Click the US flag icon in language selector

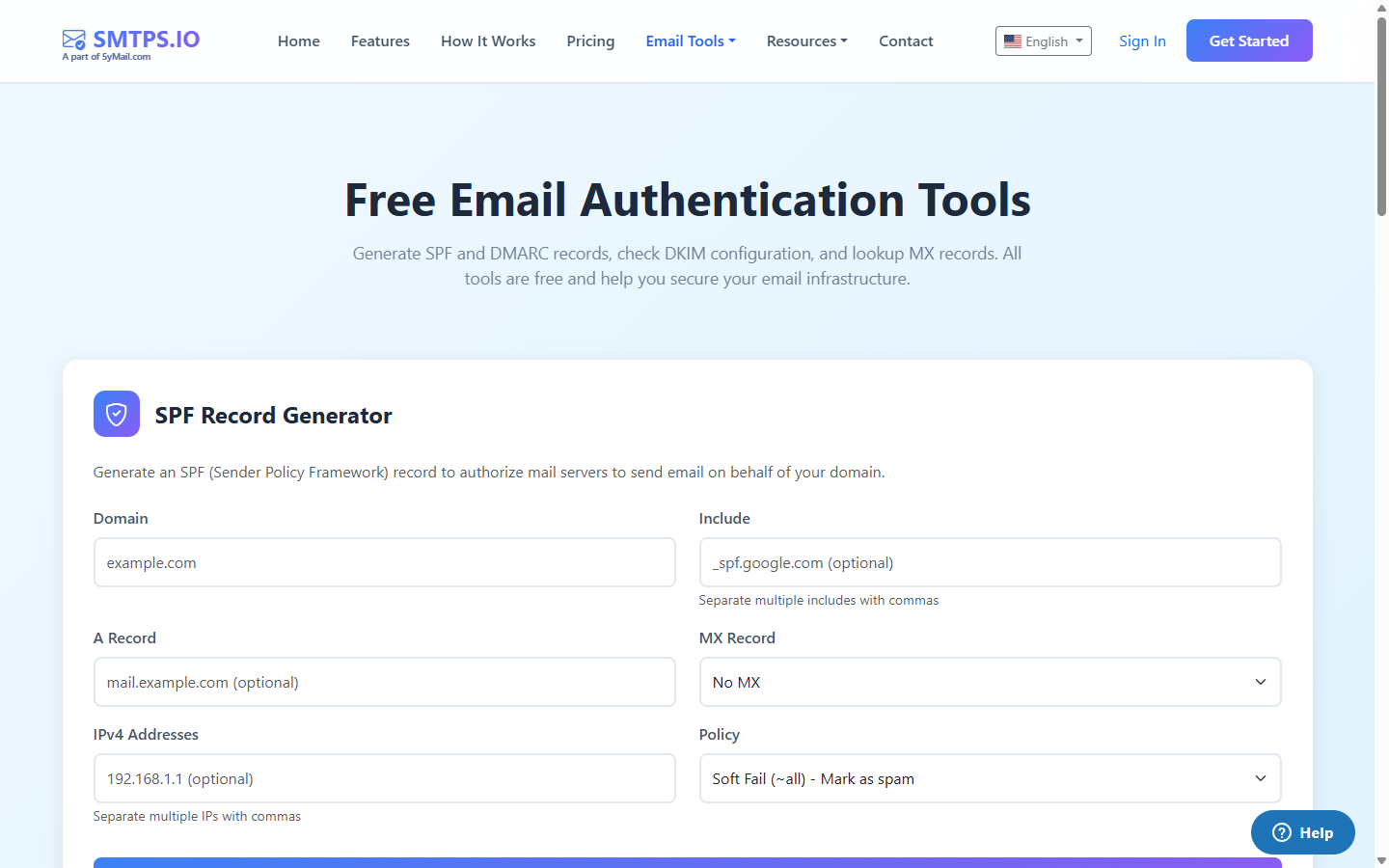(x=1013, y=41)
